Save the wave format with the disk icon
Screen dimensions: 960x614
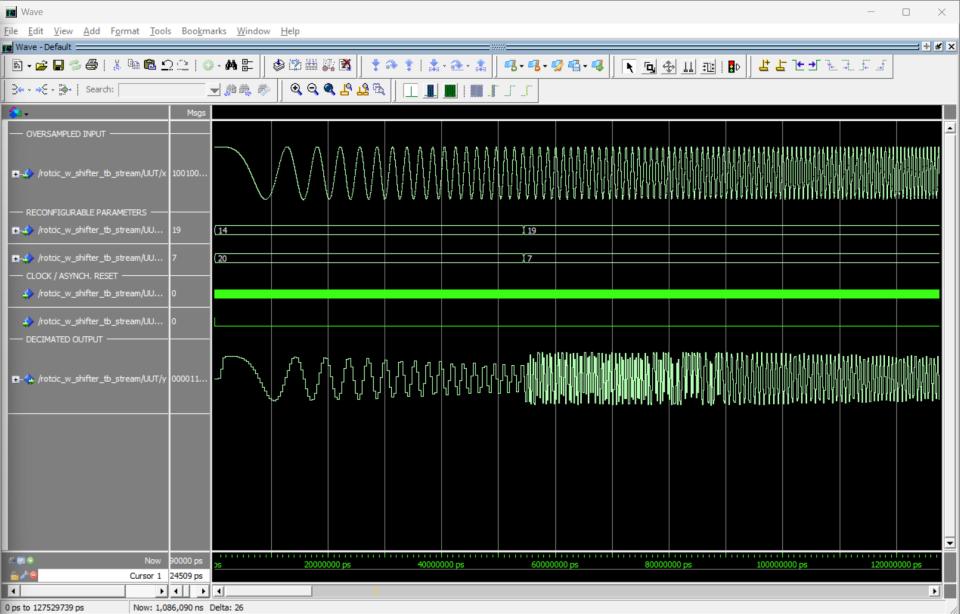click(58, 66)
